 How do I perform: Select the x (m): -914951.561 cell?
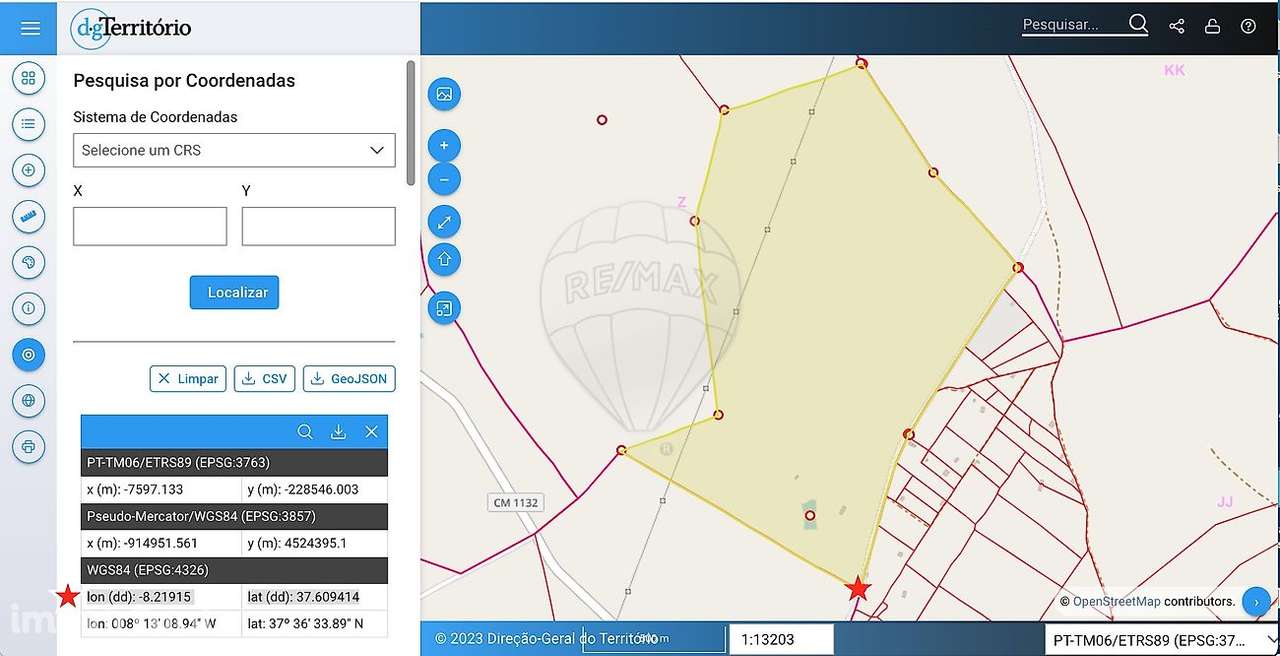point(161,543)
